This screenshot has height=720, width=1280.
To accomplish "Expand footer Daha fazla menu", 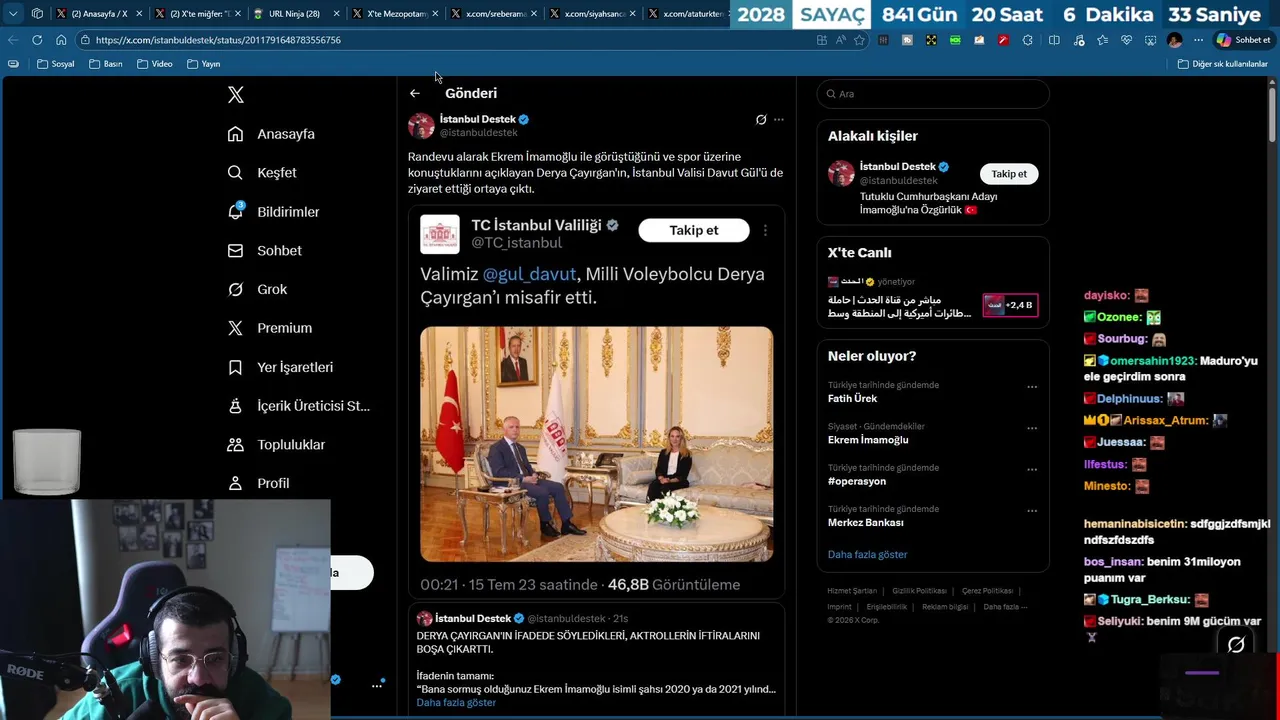I will pos(1004,607).
